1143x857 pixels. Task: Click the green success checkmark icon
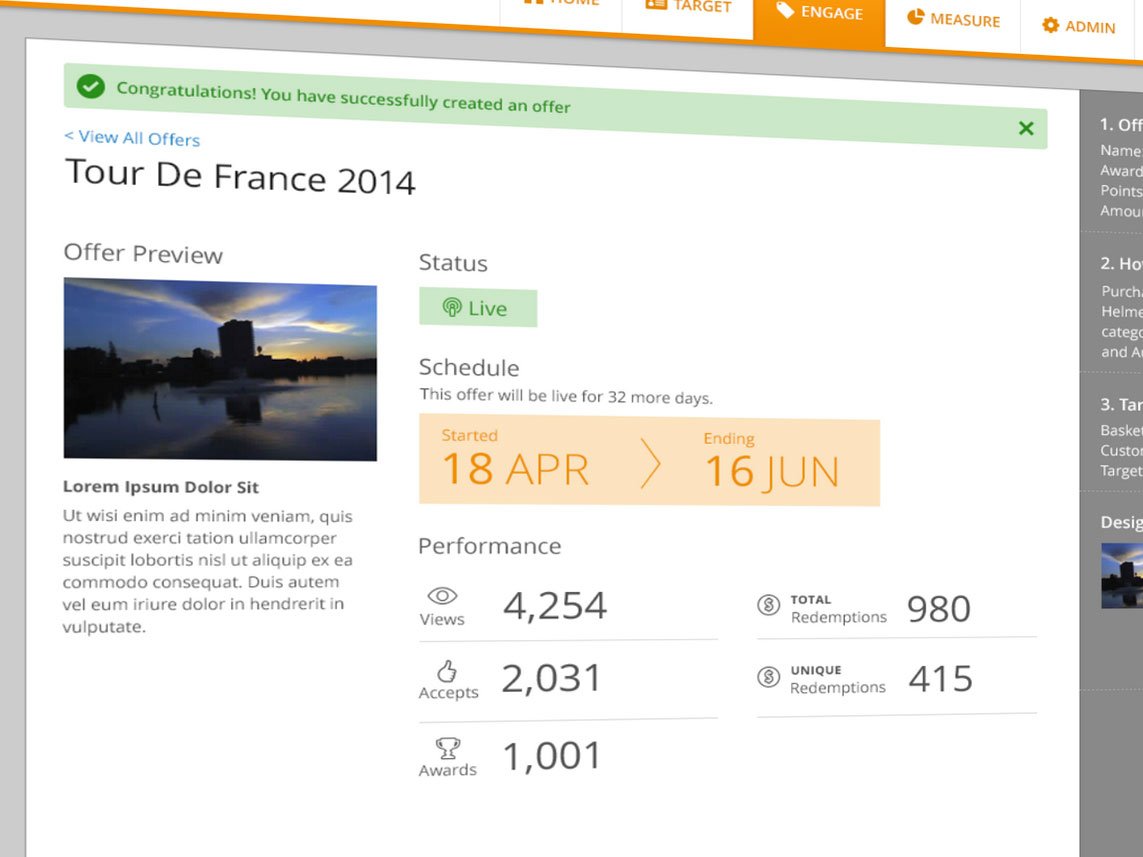coord(91,87)
